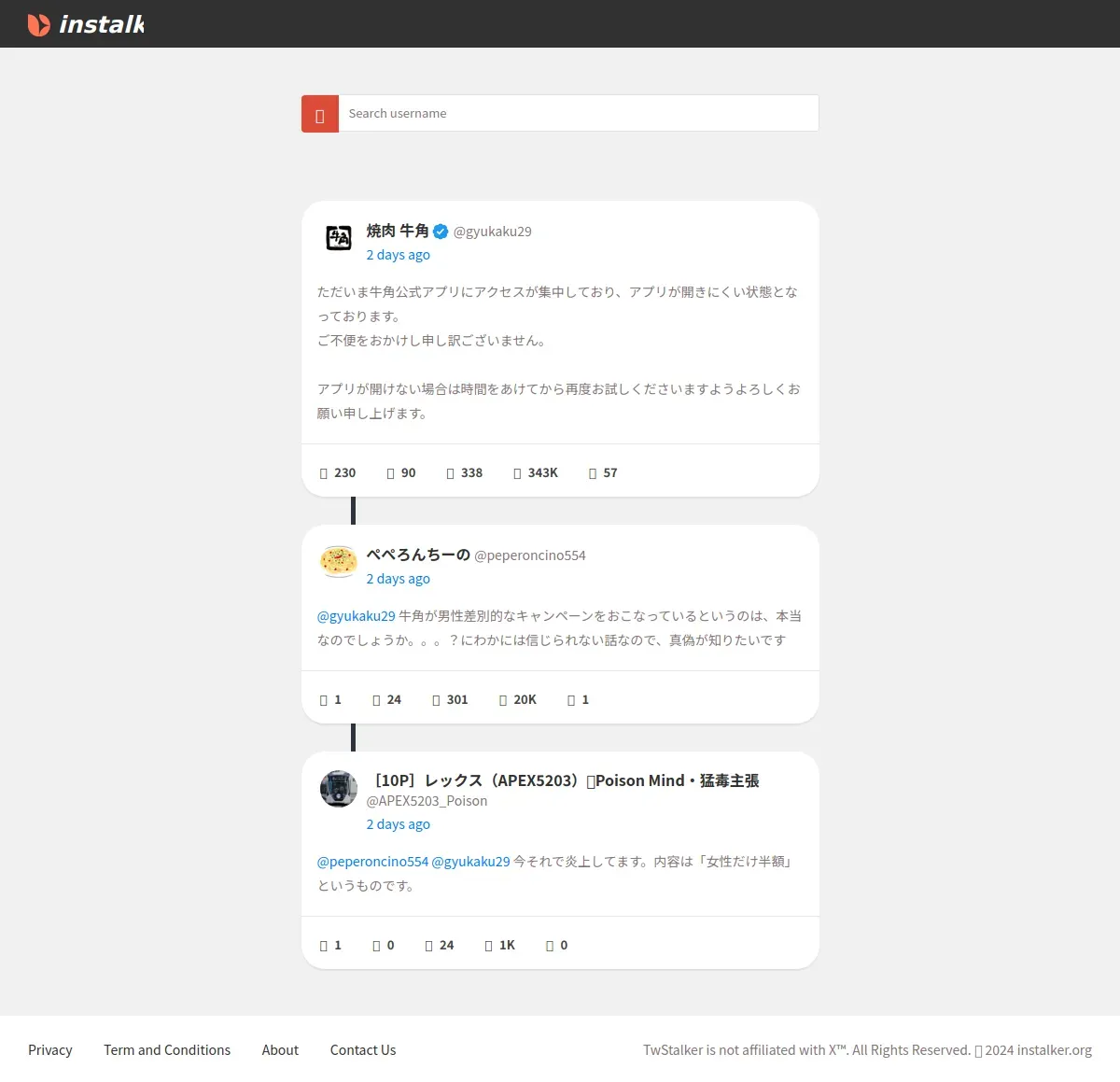Screen dimensions: 1120x1082
Task: Click the icon beside count 57
Action: (593, 473)
